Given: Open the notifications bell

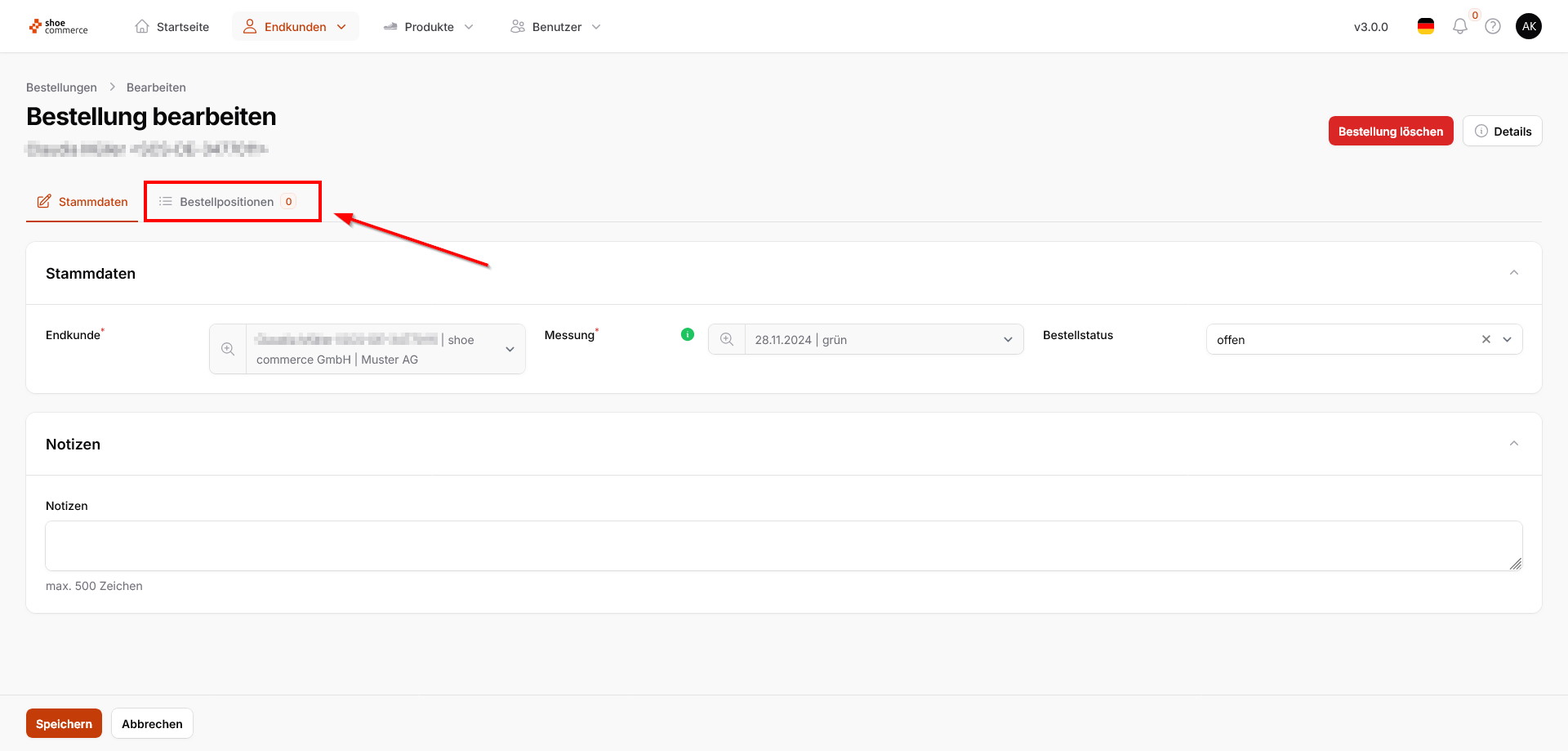Looking at the screenshot, I should pyautogui.click(x=1459, y=27).
